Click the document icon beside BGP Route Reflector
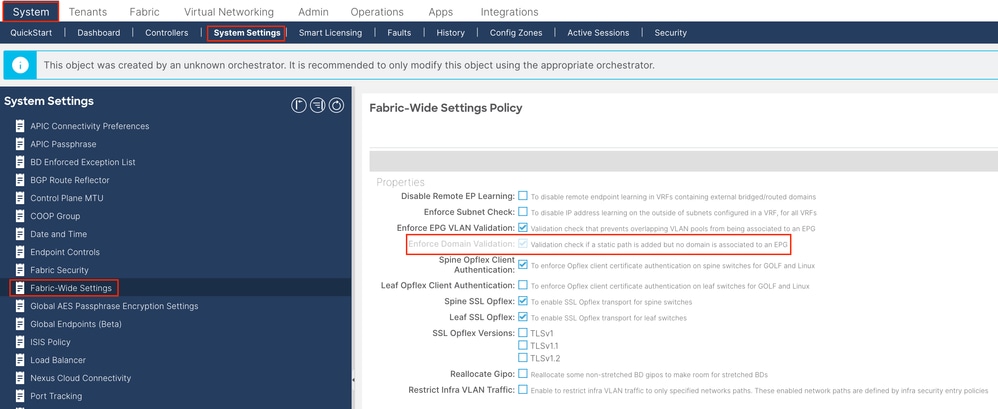This screenshot has width=998, height=409. [x=20, y=180]
